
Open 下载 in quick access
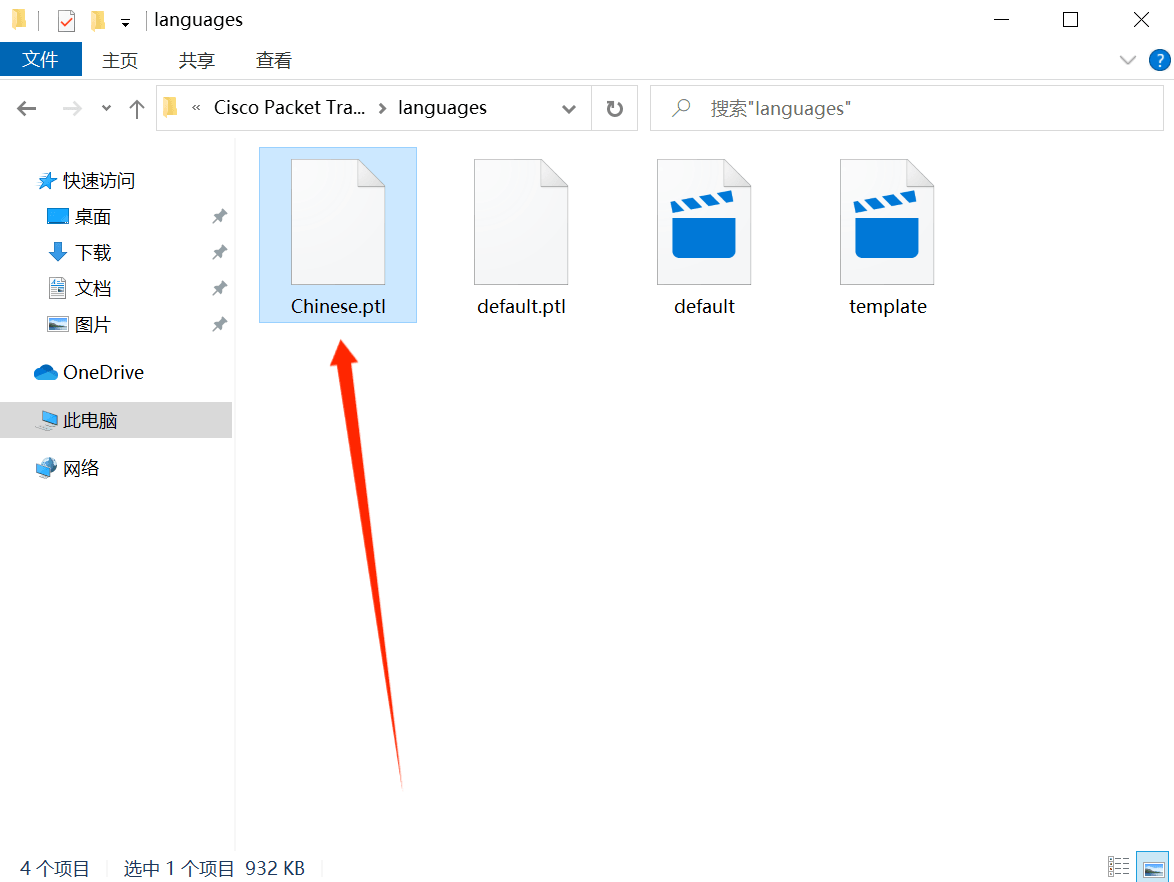[79, 252]
